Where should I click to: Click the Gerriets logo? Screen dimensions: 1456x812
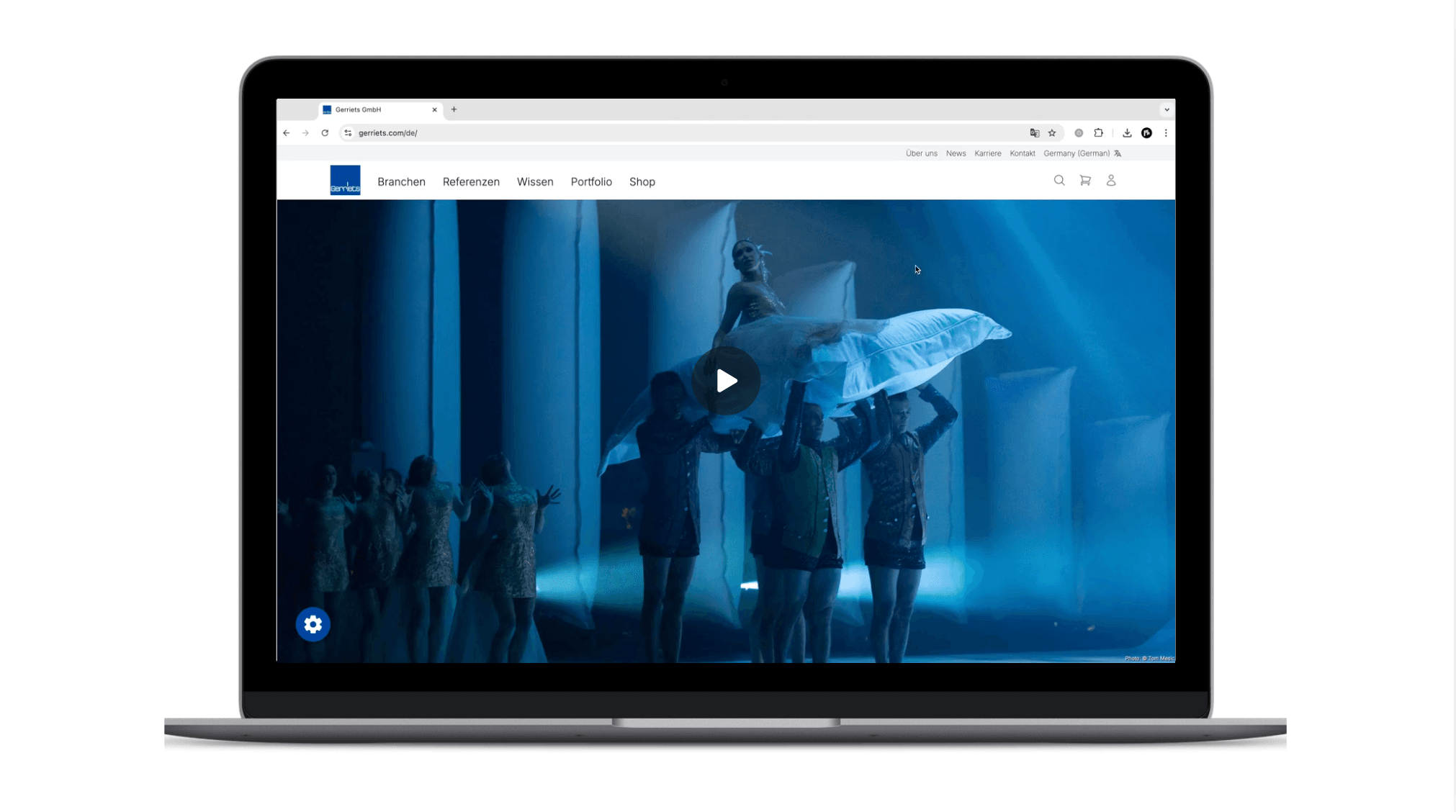[345, 180]
